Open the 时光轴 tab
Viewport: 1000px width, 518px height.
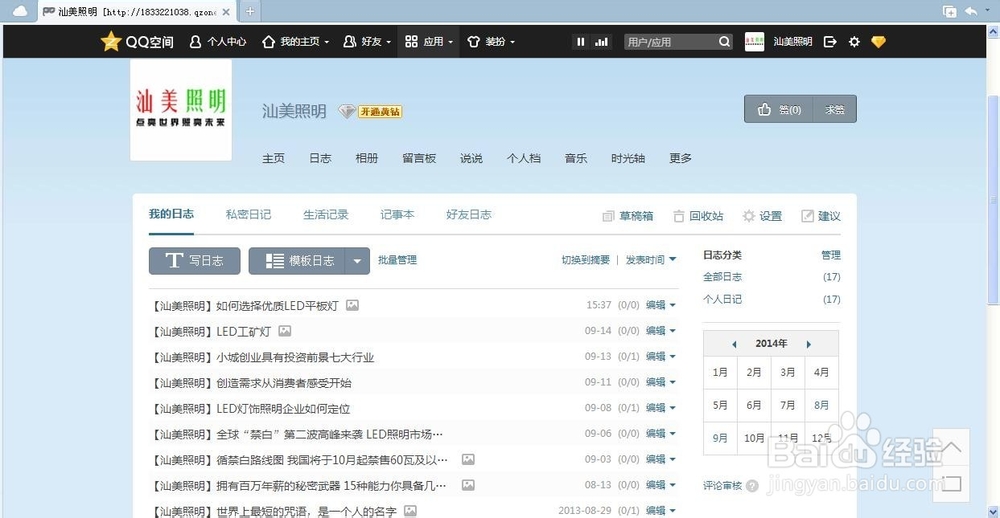click(x=628, y=158)
